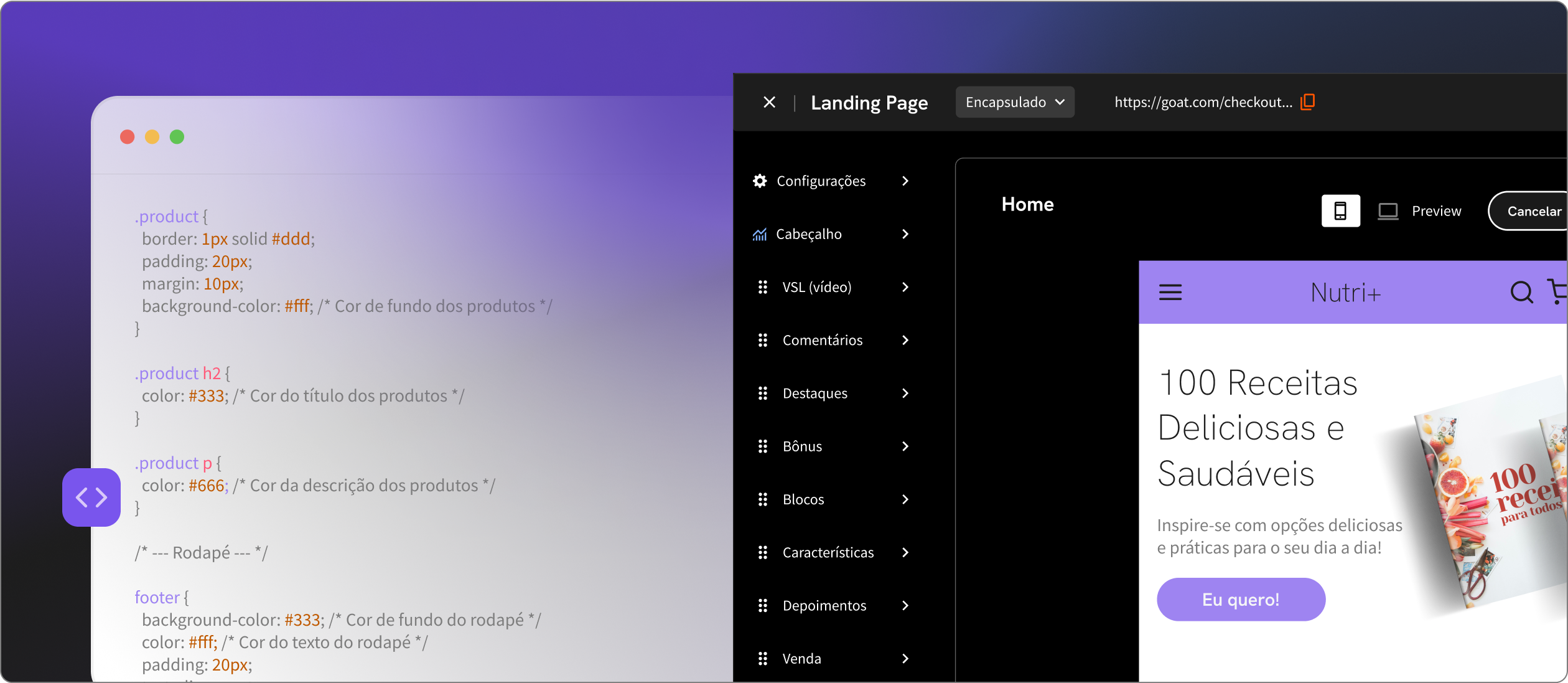Click the Depoimentos drag handle icon
Image resolution: width=1568 pixels, height=683 pixels.
tap(763, 606)
